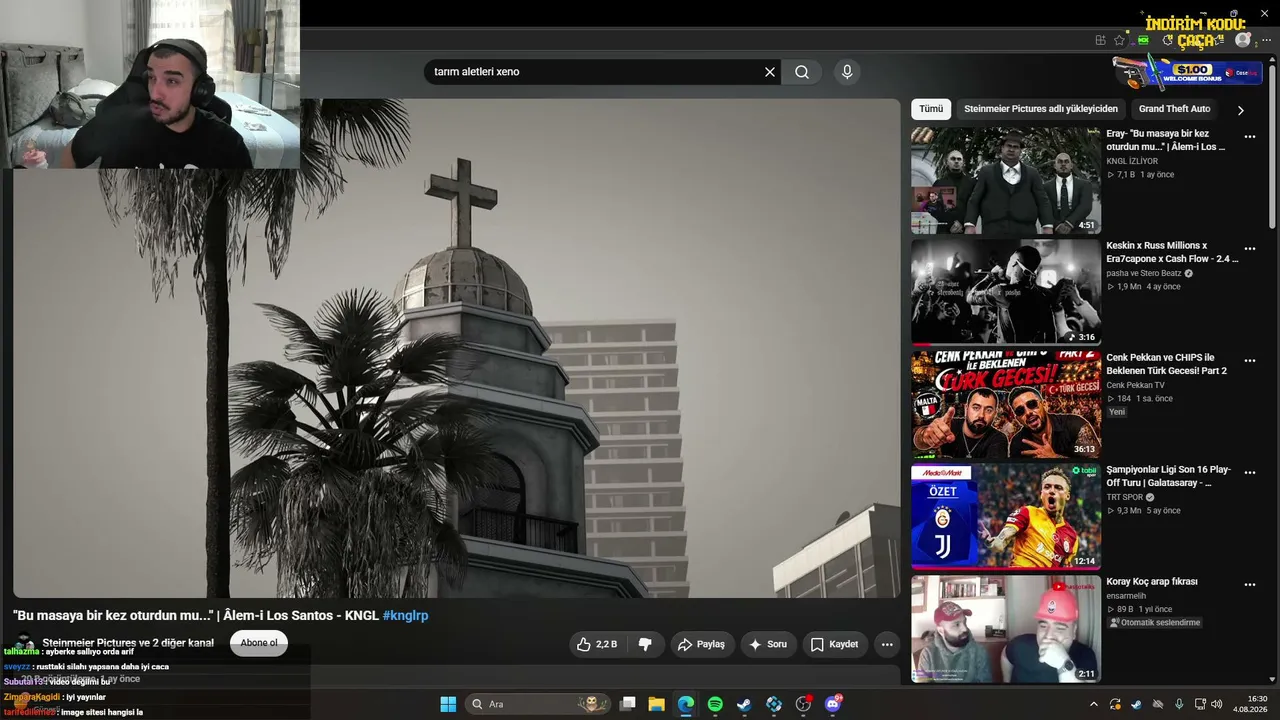
Task: Start voice search with the microphone icon
Action: coord(847,72)
